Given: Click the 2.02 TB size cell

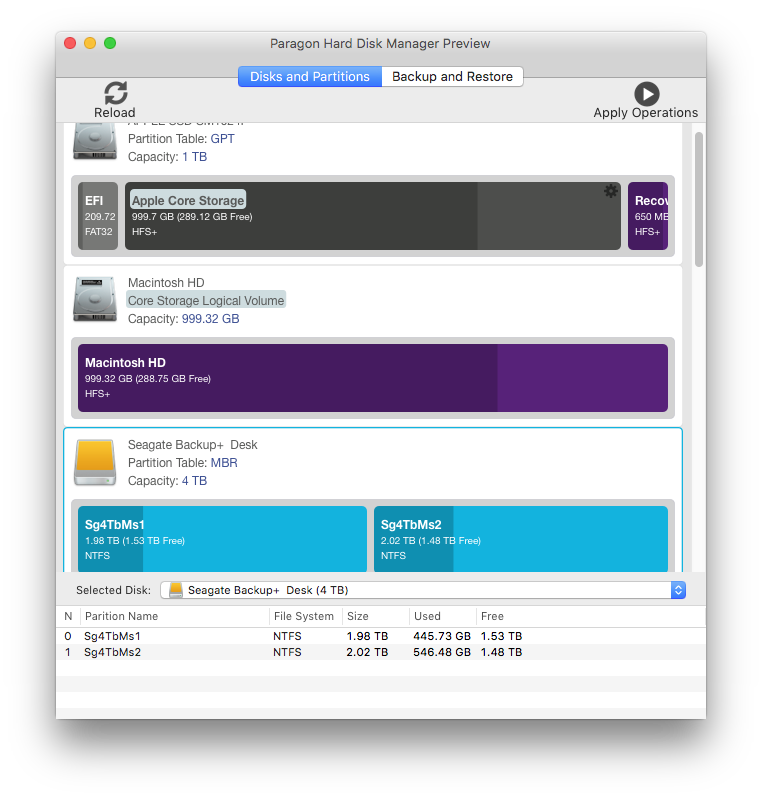Looking at the screenshot, I should (367, 652).
